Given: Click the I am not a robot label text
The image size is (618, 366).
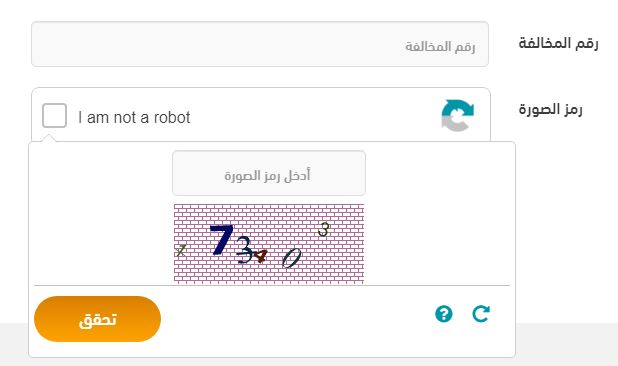Looking at the screenshot, I should (134, 117).
